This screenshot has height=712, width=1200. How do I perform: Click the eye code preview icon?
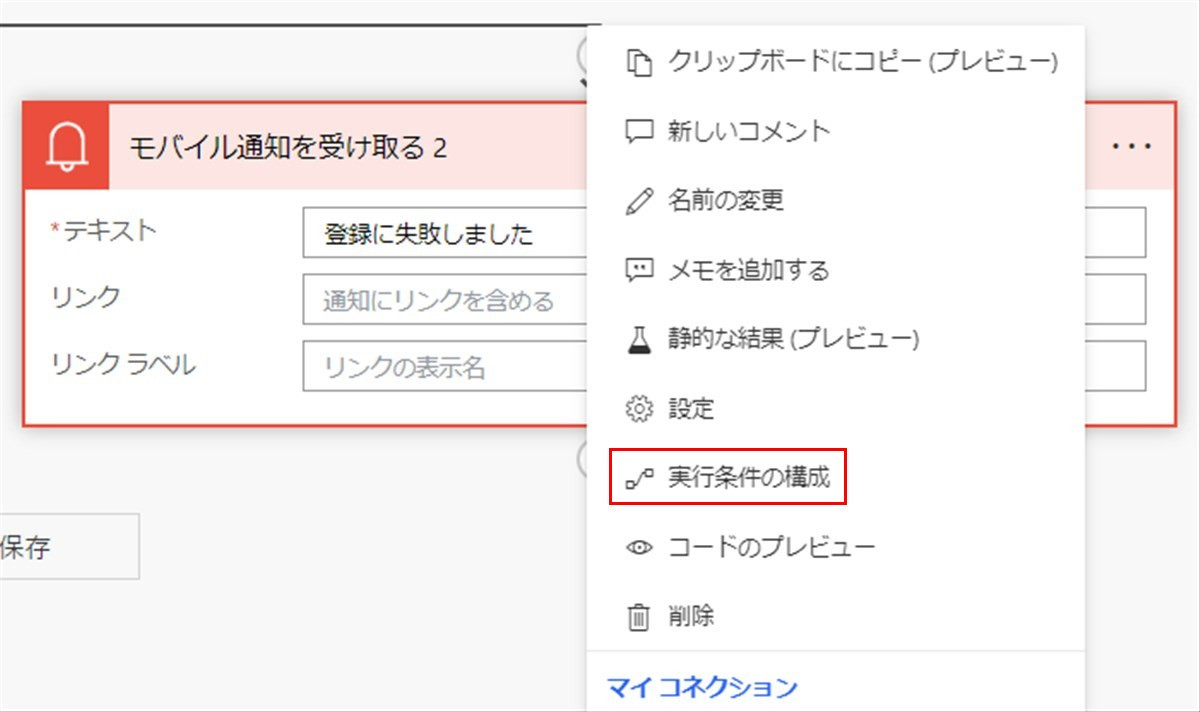[x=638, y=548]
